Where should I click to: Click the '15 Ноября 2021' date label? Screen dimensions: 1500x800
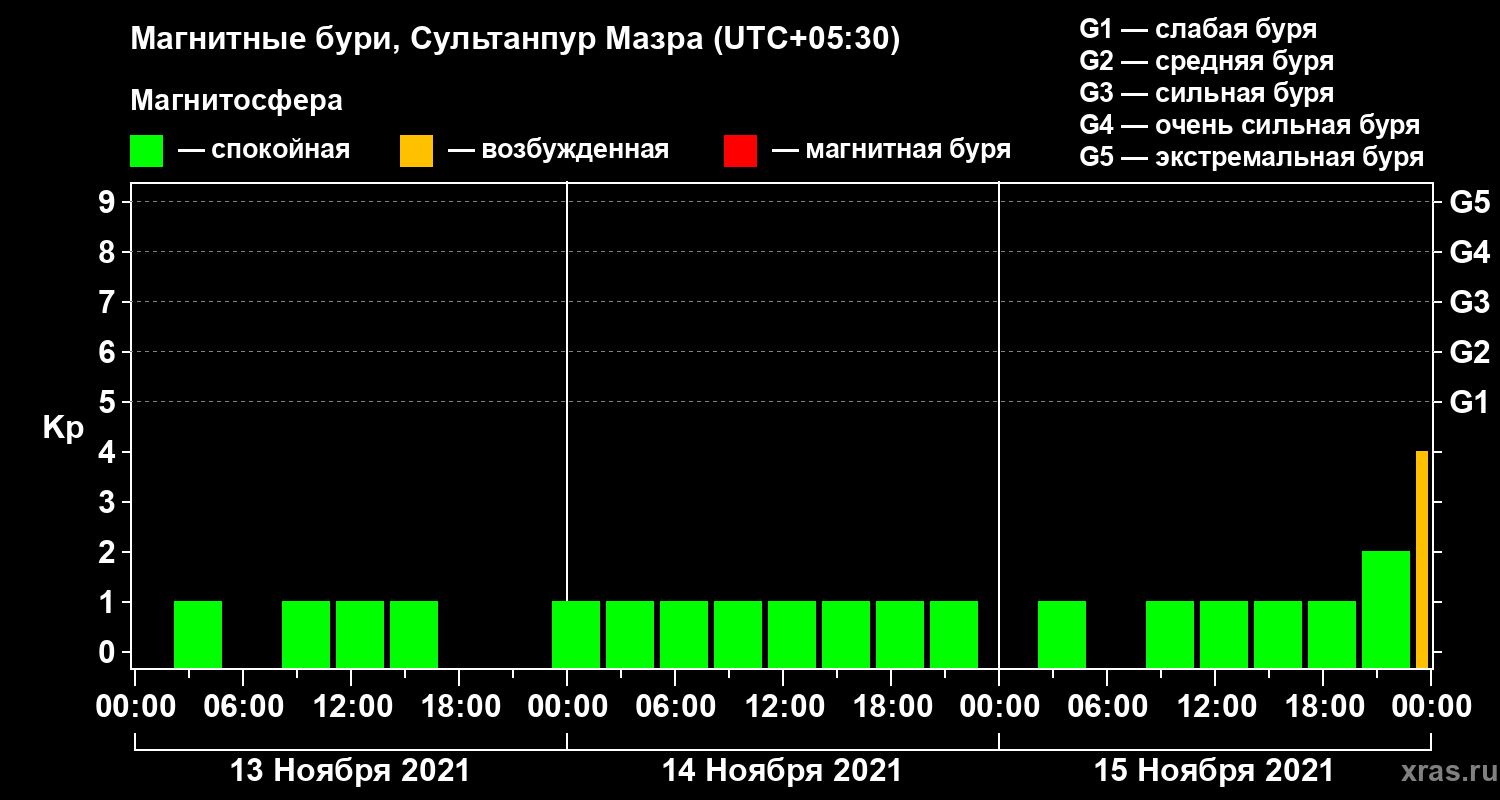click(x=1214, y=771)
